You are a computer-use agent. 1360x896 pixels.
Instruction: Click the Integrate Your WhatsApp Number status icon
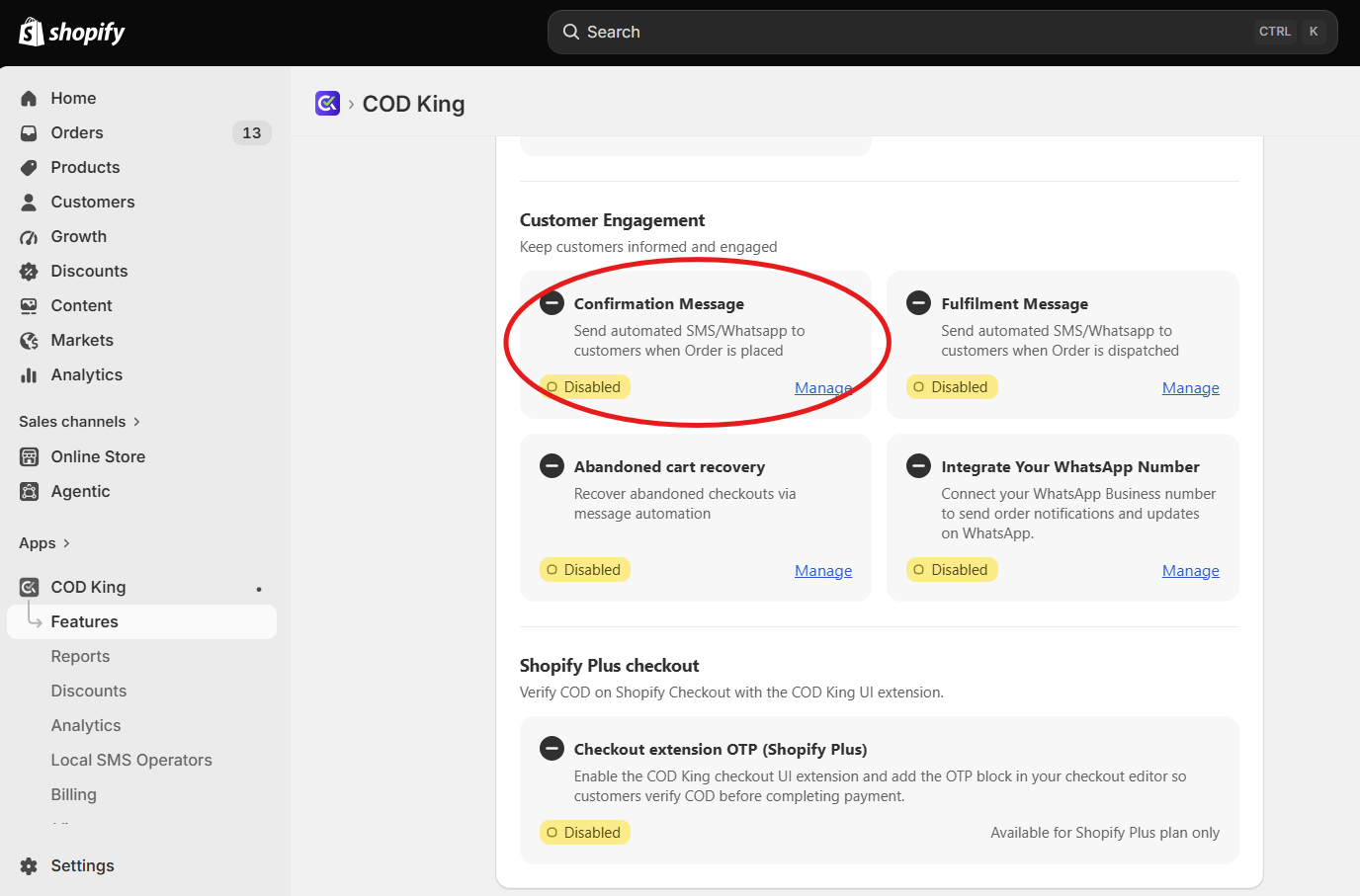click(919, 466)
